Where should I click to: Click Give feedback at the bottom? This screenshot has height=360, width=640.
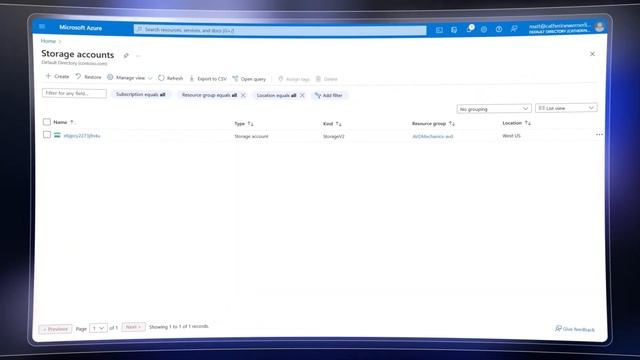pos(575,329)
